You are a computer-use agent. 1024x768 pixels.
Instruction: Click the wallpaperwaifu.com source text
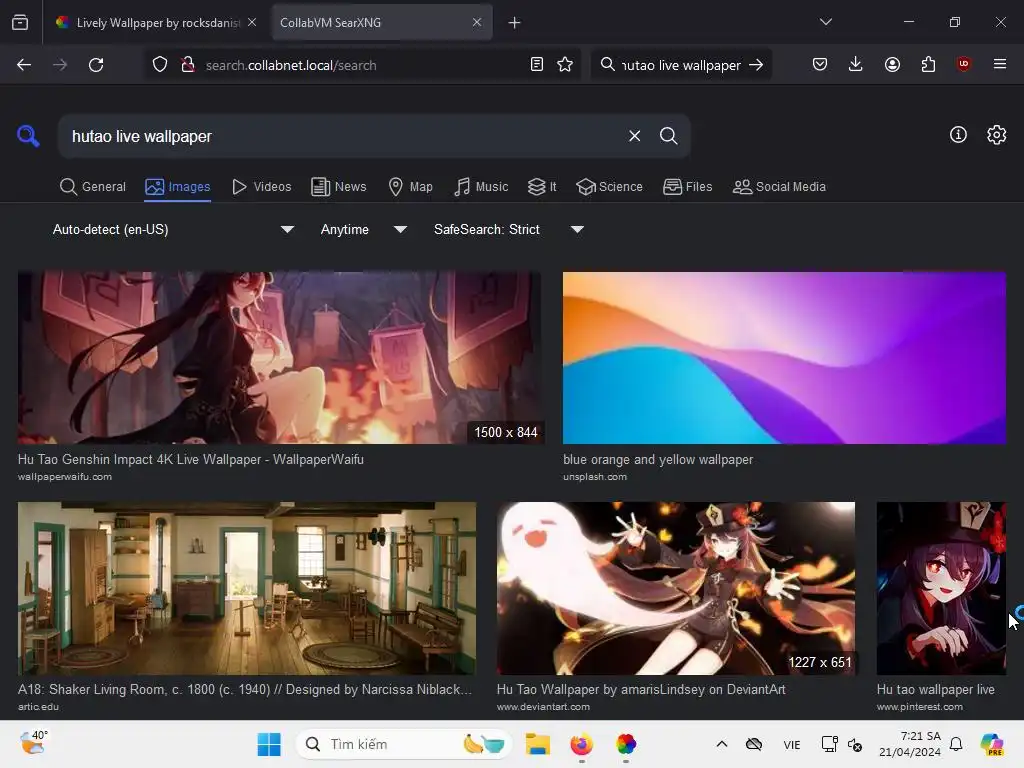coord(65,477)
